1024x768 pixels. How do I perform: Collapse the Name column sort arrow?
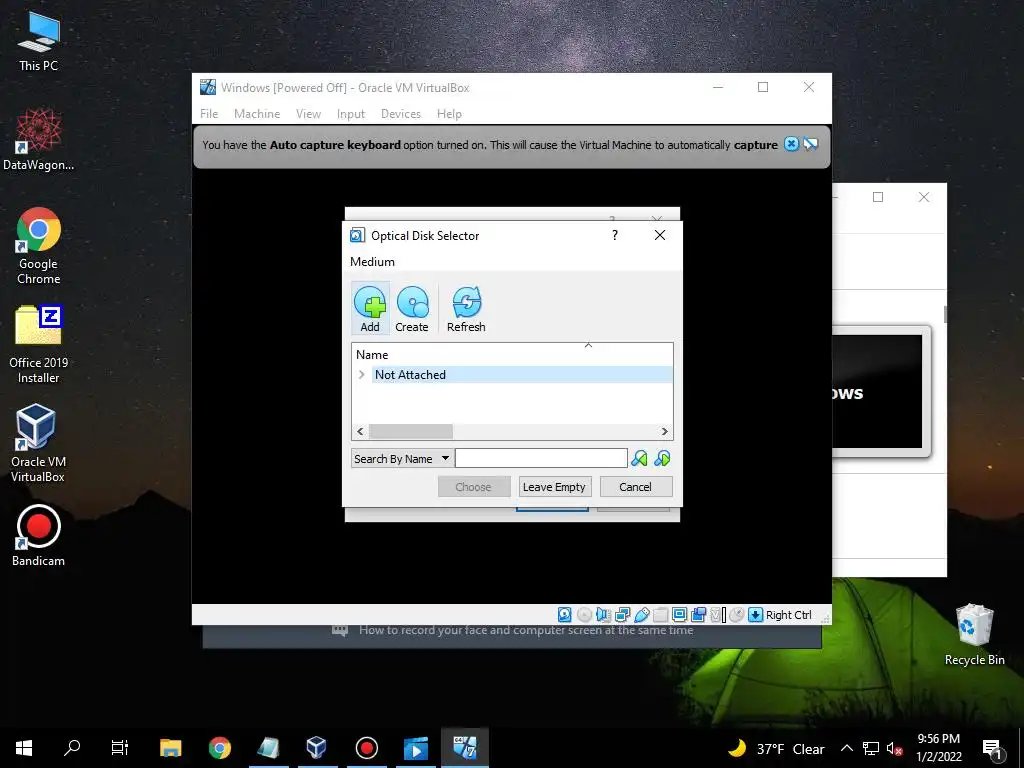click(x=588, y=345)
